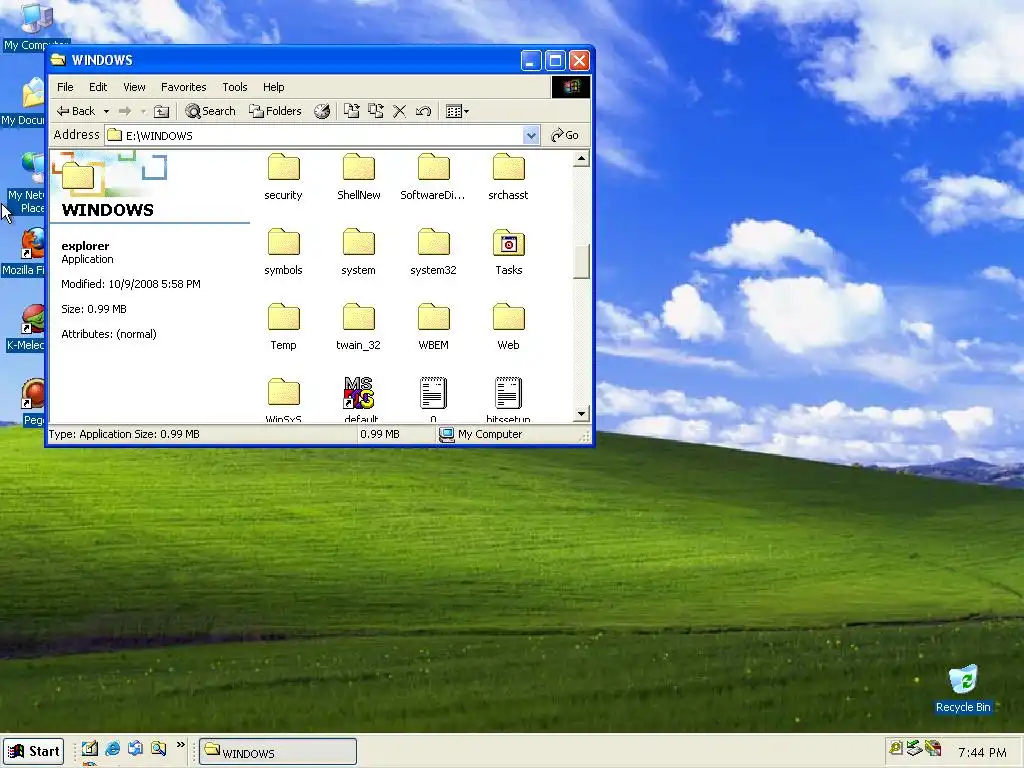Expand hidden Quick Launch items chevron
1024x768 pixels.
tap(181, 745)
